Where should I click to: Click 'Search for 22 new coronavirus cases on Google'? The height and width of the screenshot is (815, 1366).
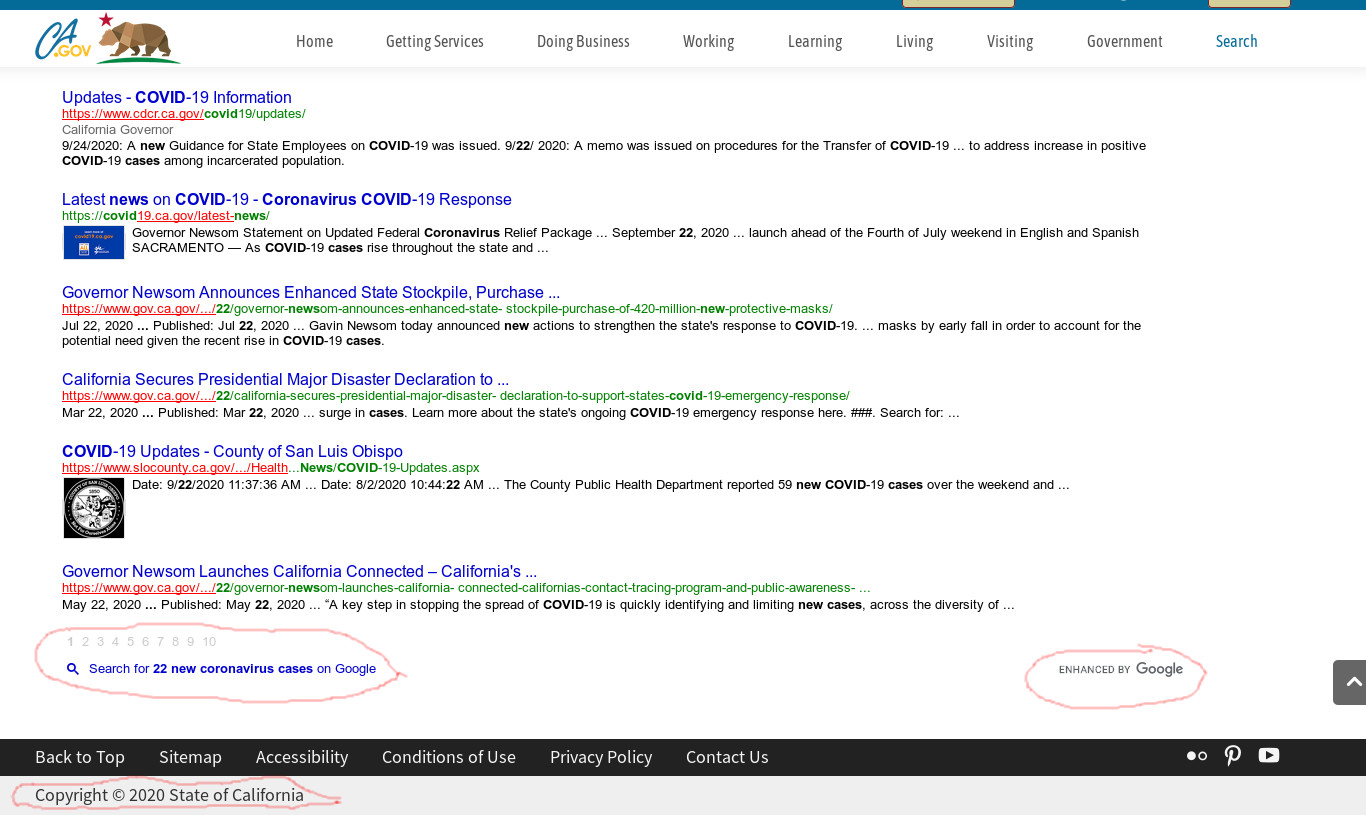[232, 669]
